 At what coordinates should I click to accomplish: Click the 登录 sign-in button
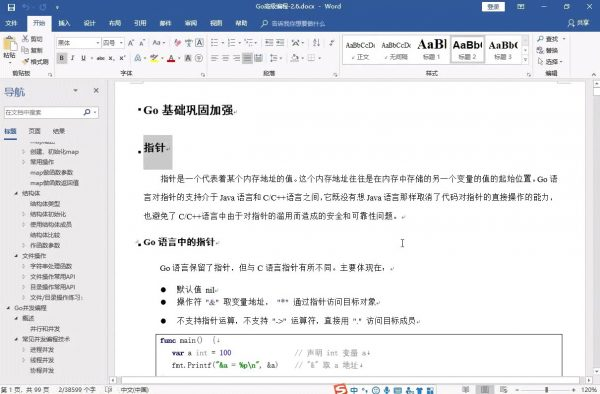pyautogui.click(x=493, y=7)
